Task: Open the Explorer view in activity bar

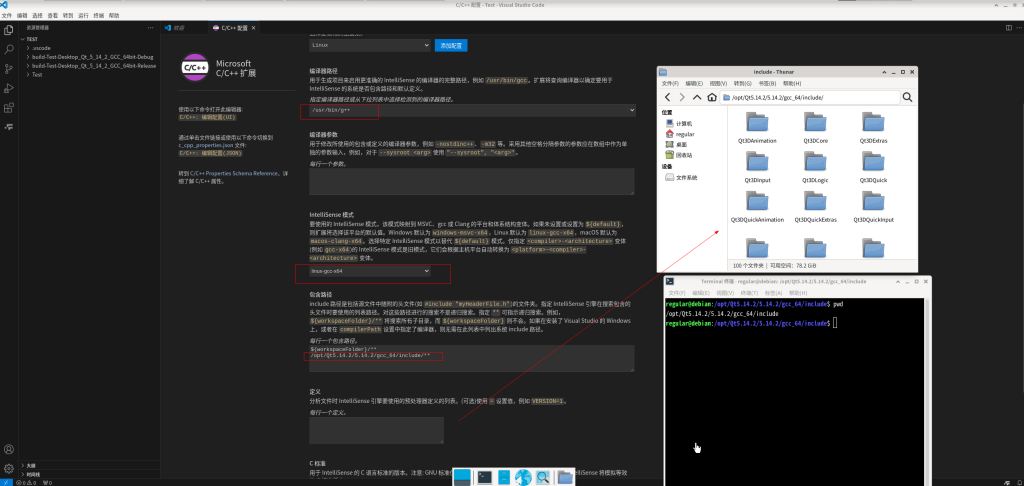Action: point(9,30)
